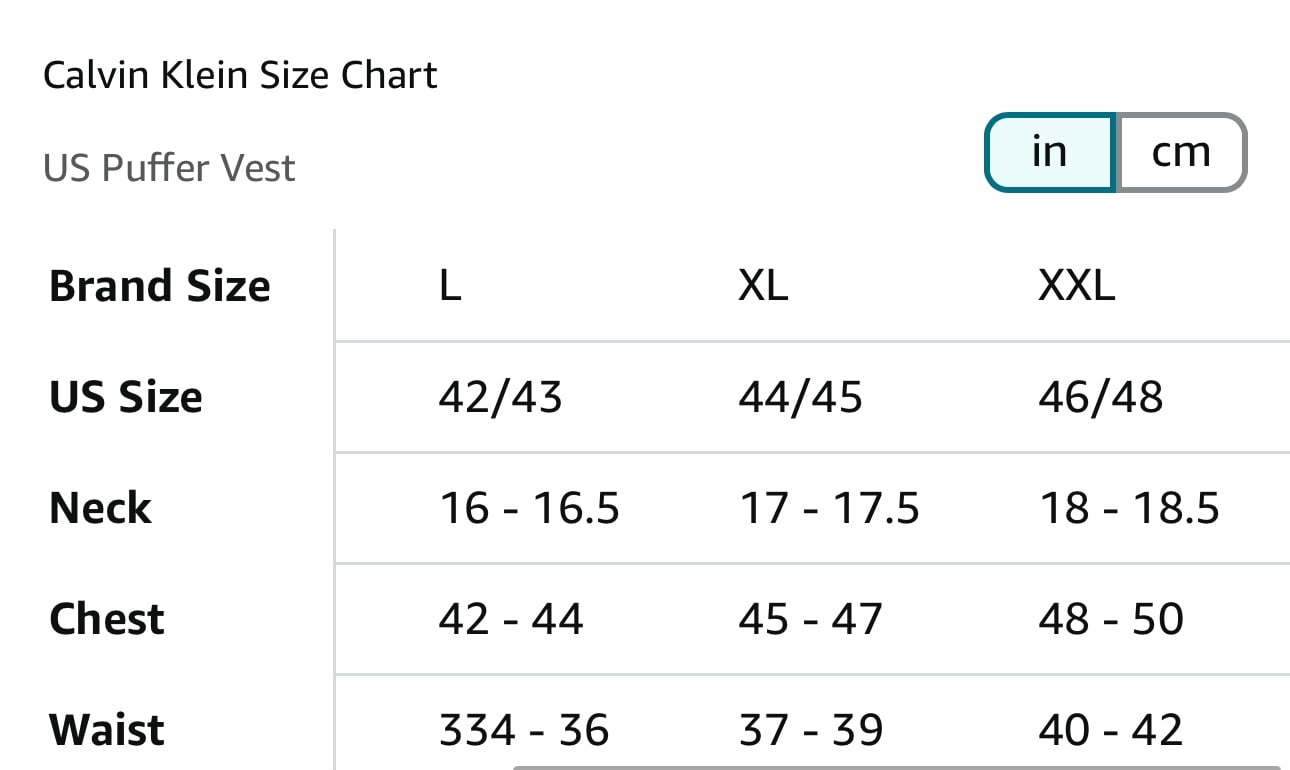The height and width of the screenshot is (770, 1290).
Task: Click the Calvin Klein Size Chart heading
Action: 240,76
